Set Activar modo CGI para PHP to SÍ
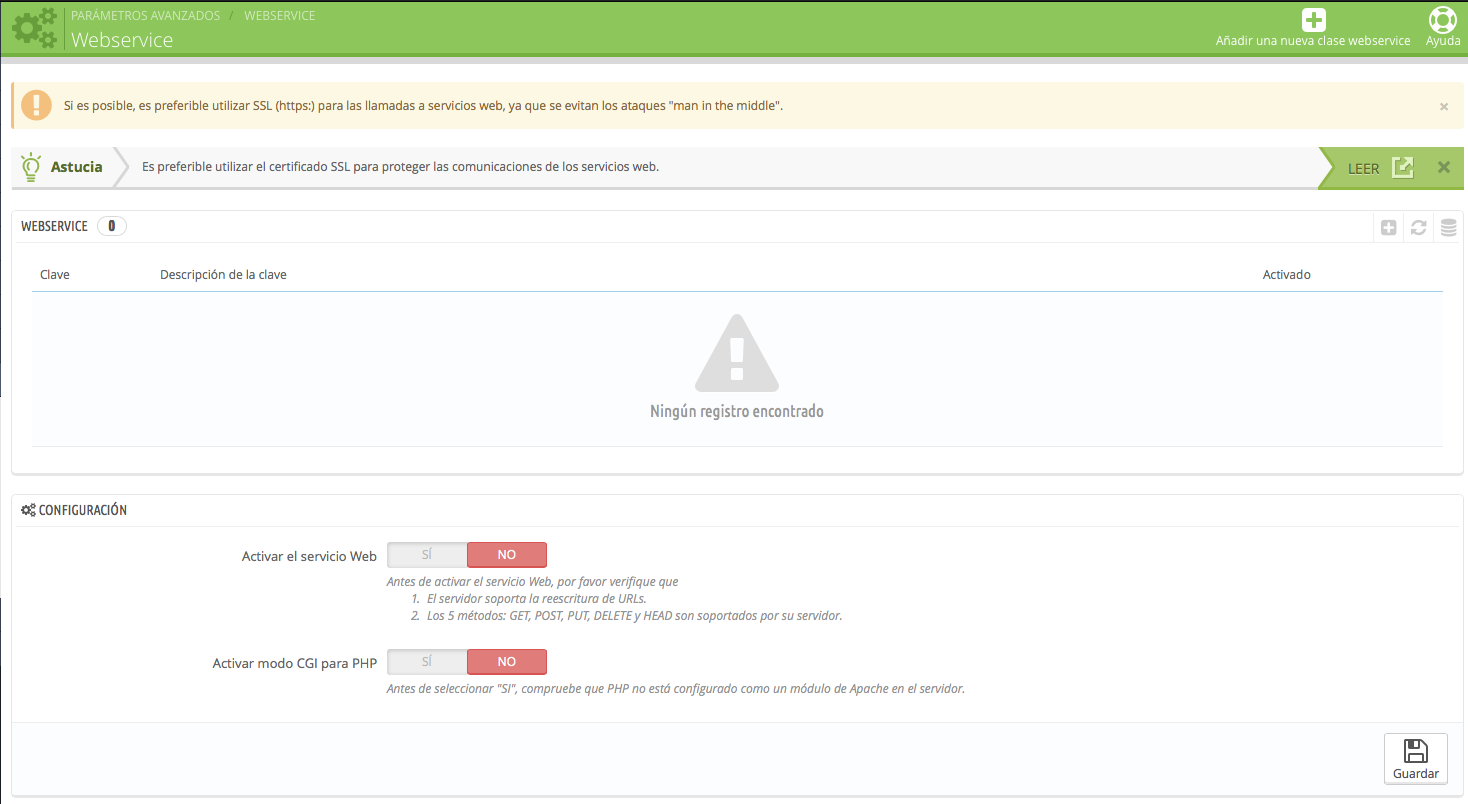This screenshot has width=1468, height=804. click(x=427, y=662)
